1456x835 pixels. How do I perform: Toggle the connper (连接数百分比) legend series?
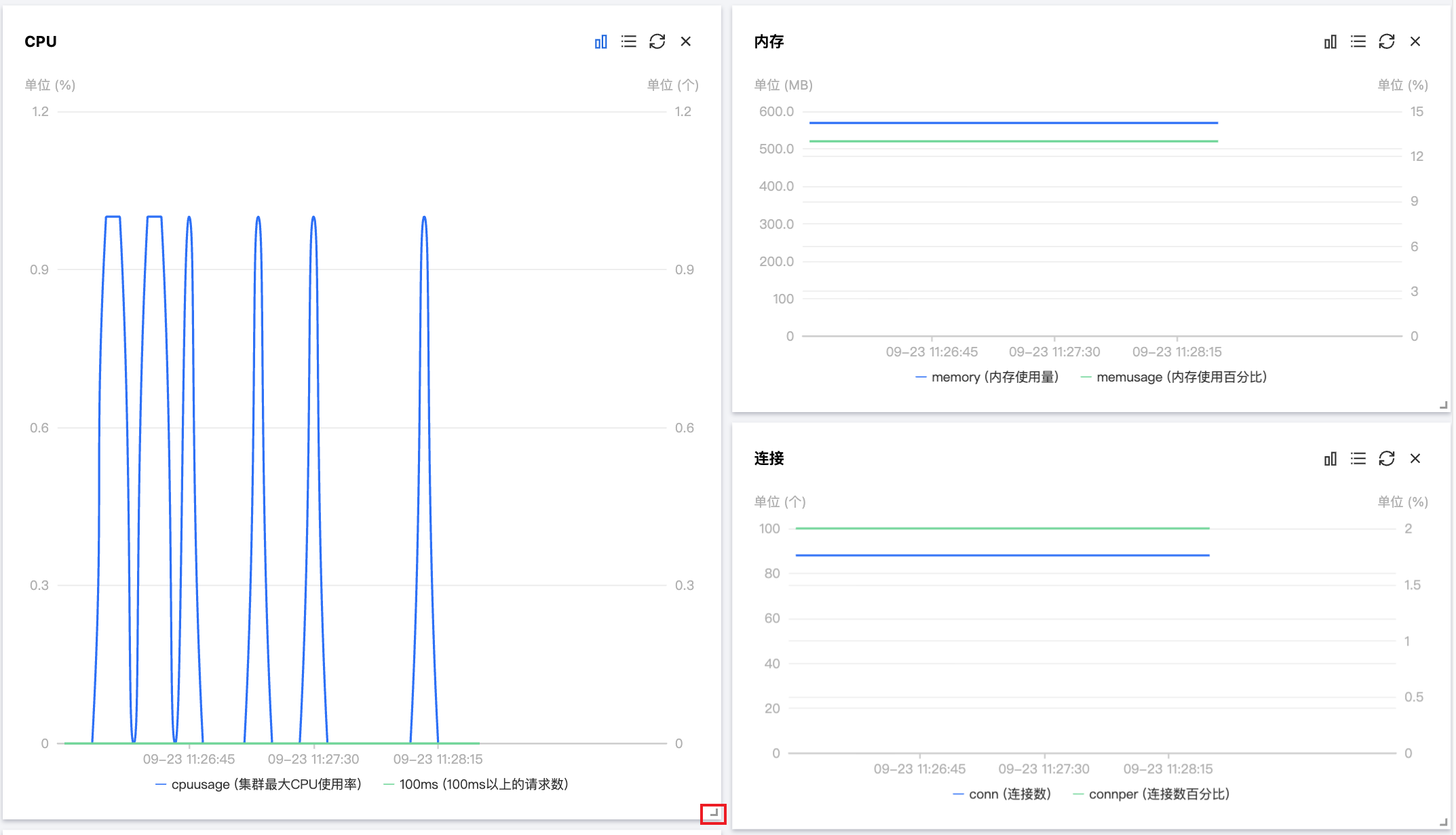tap(1151, 794)
